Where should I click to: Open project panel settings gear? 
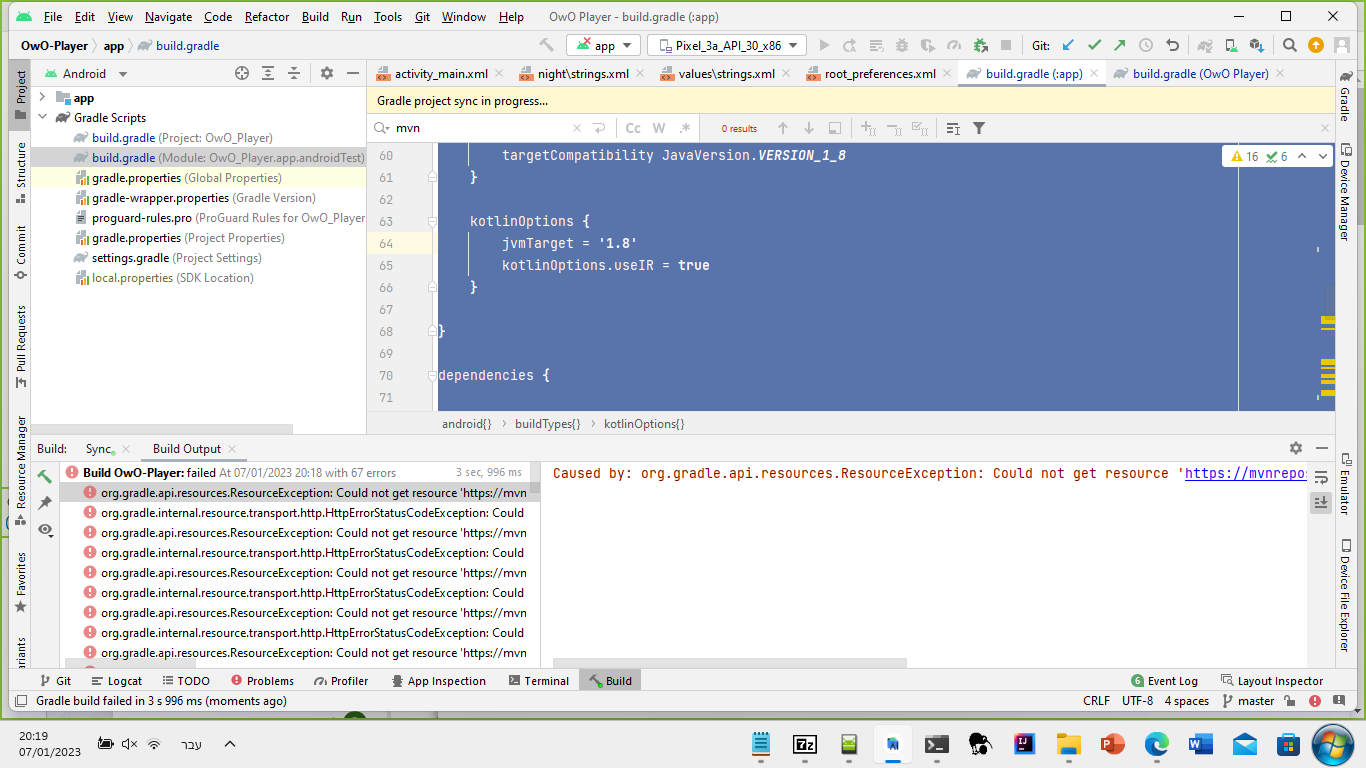coord(326,73)
